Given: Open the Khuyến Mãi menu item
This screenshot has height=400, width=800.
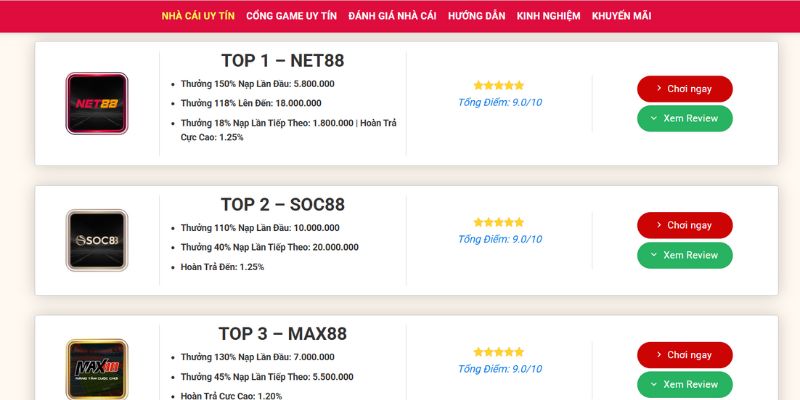Looking at the screenshot, I should 621,16.
